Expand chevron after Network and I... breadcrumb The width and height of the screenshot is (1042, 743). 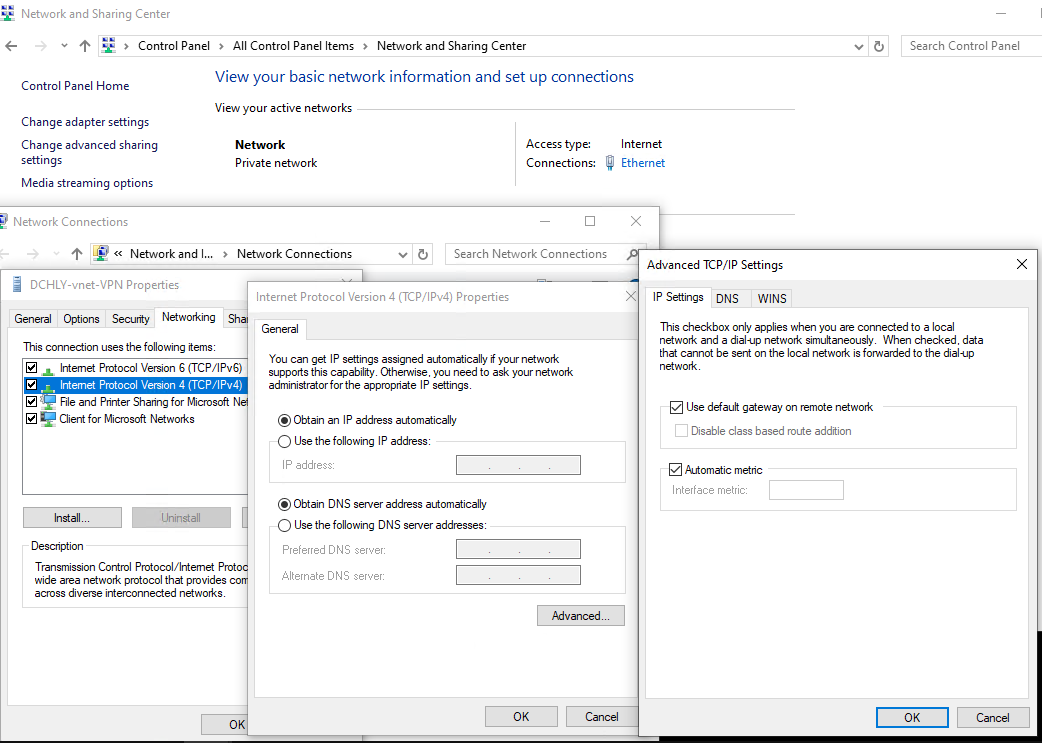tap(225, 254)
